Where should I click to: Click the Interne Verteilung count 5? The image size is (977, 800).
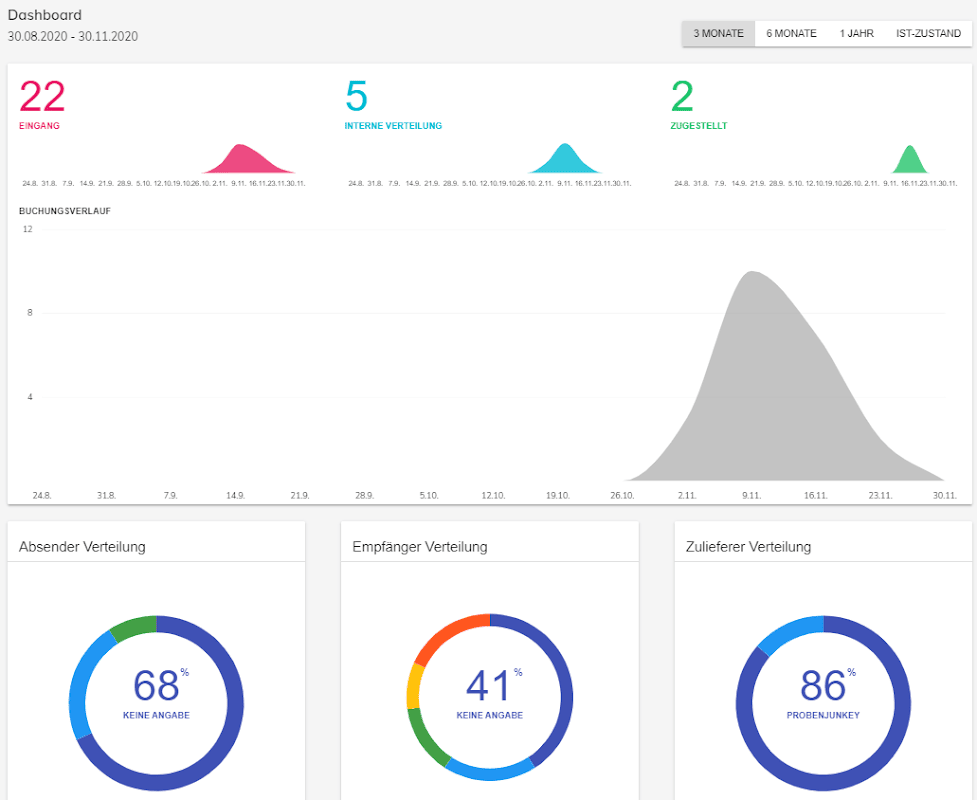point(356,97)
